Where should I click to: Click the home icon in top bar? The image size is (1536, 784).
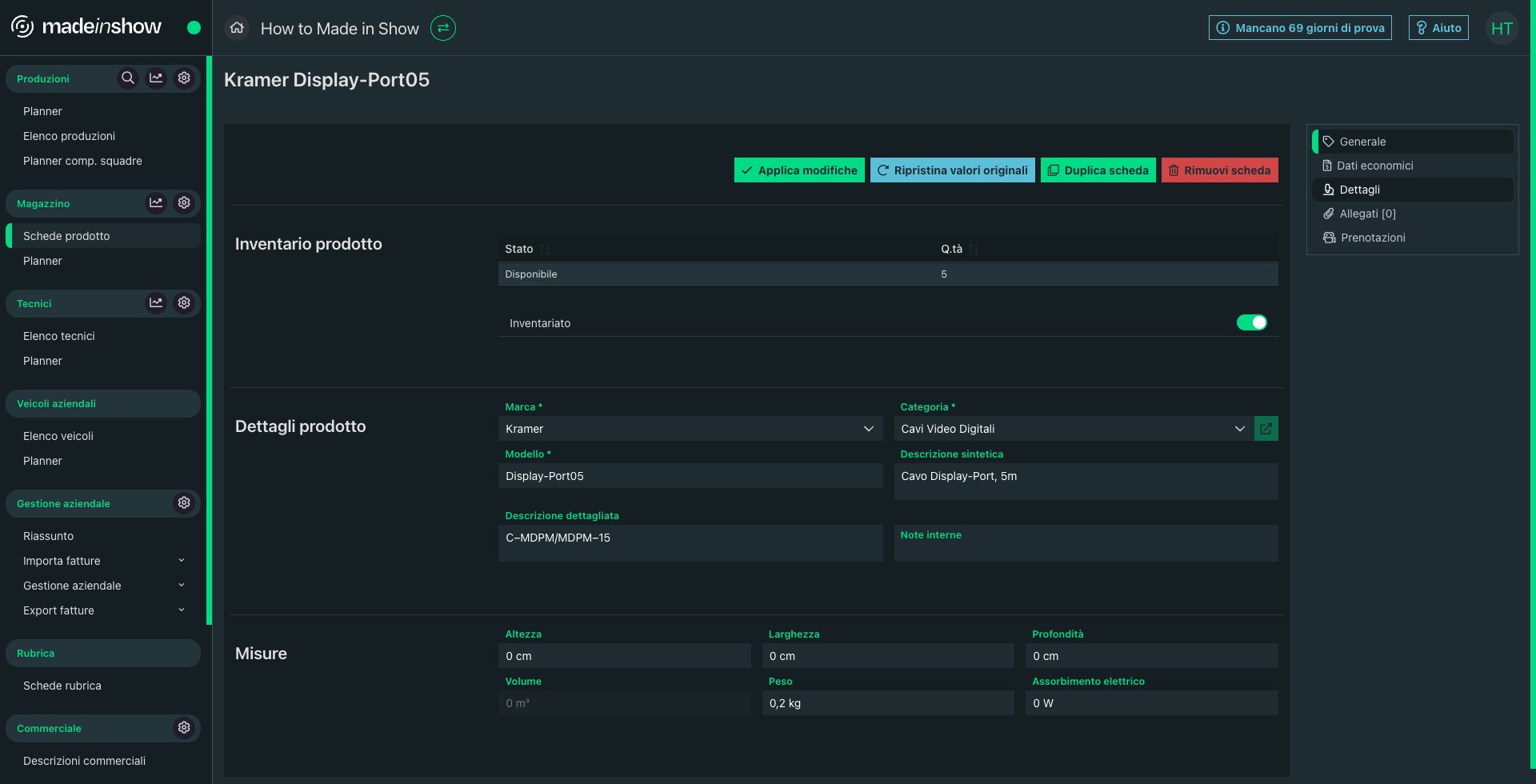pyautogui.click(x=236, y=28)
